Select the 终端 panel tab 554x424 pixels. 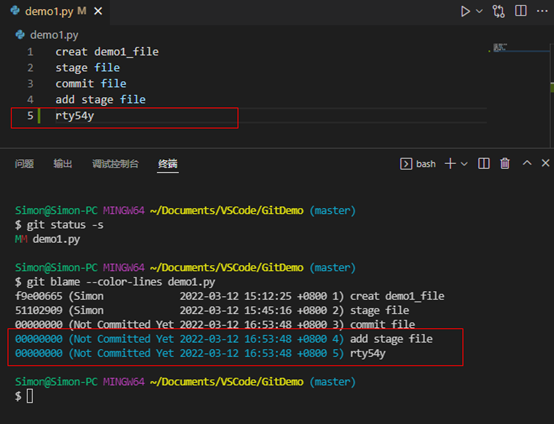click(168, 164)
